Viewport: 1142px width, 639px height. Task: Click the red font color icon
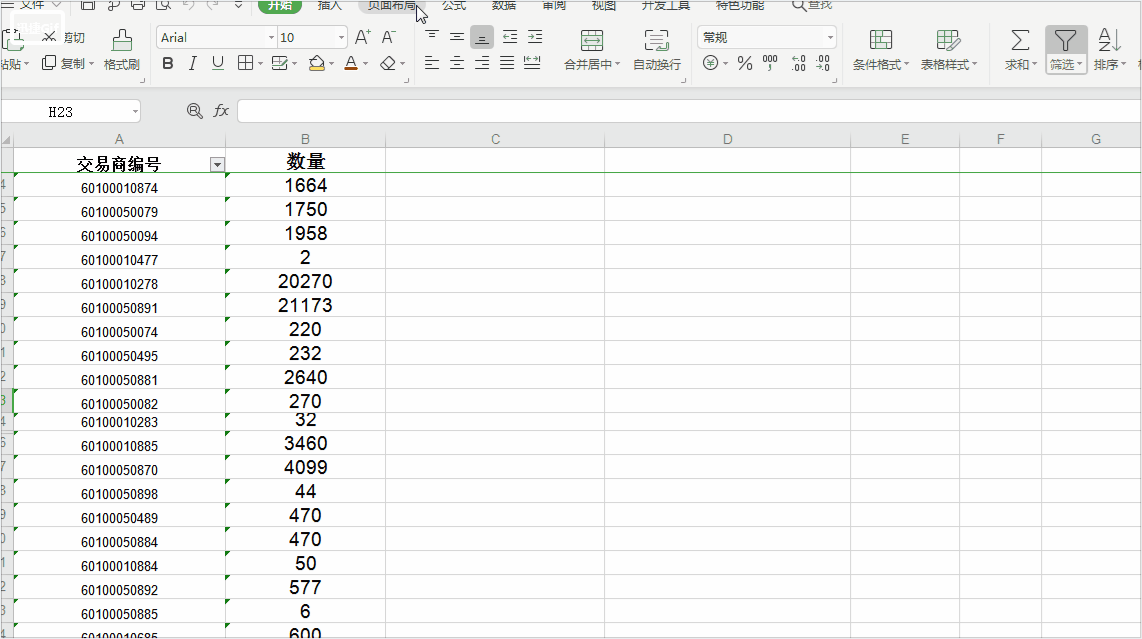(x=351, y=63)
